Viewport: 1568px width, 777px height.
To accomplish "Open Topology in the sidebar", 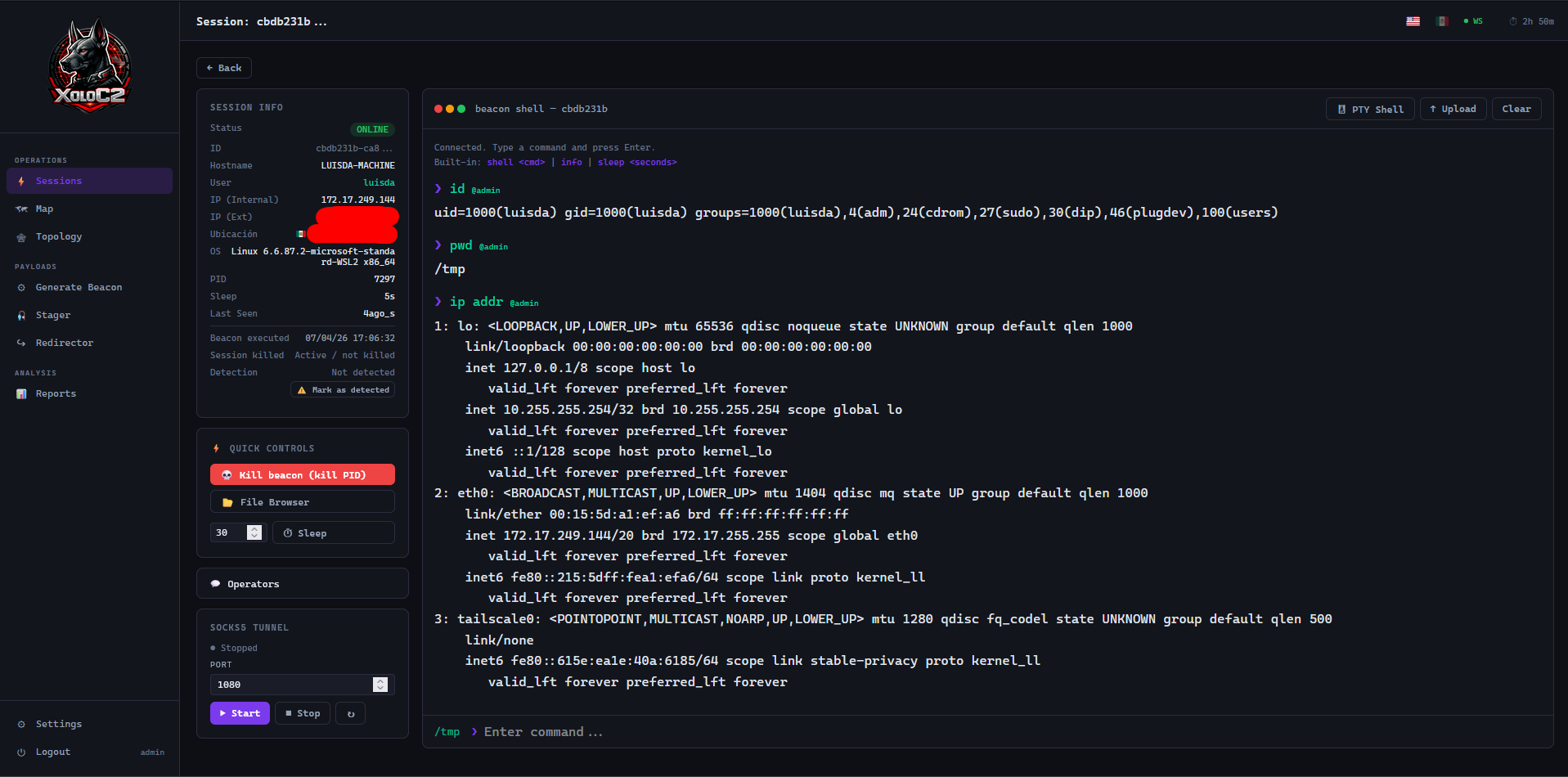I will pos(58,237).
